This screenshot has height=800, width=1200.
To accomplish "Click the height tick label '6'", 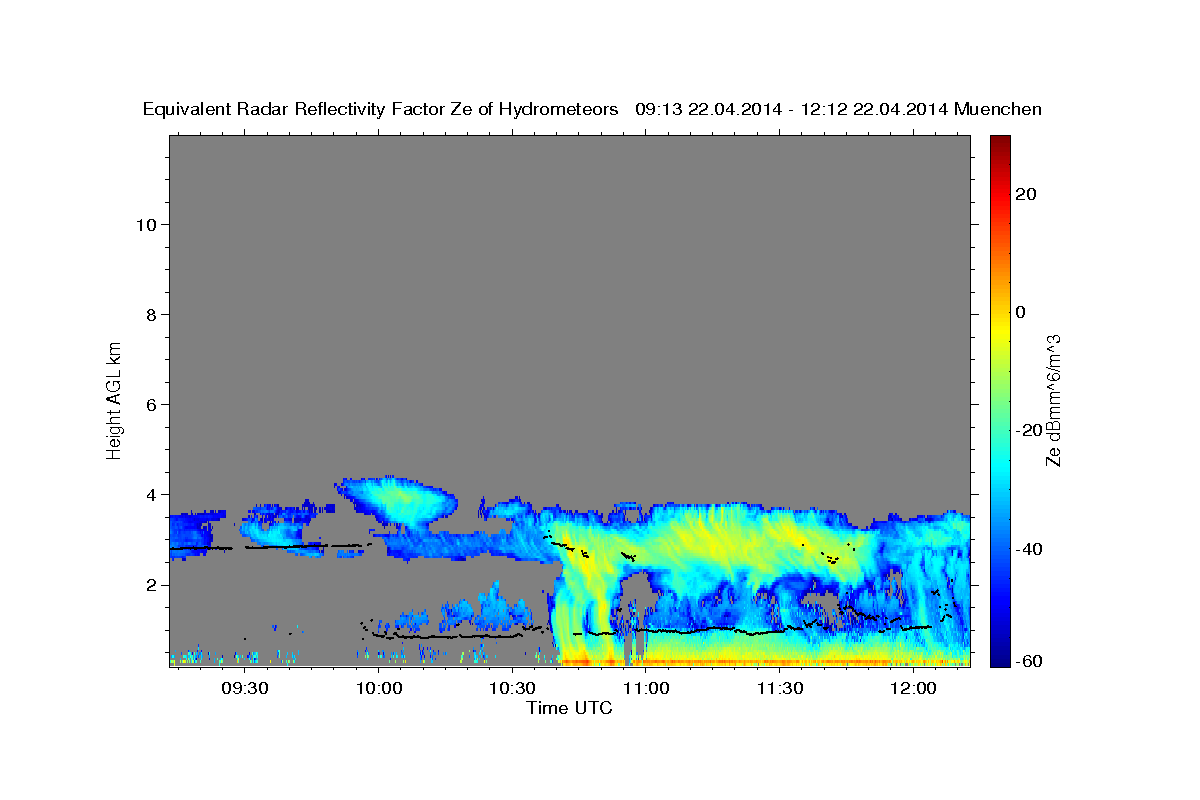I will coord(152,405).
